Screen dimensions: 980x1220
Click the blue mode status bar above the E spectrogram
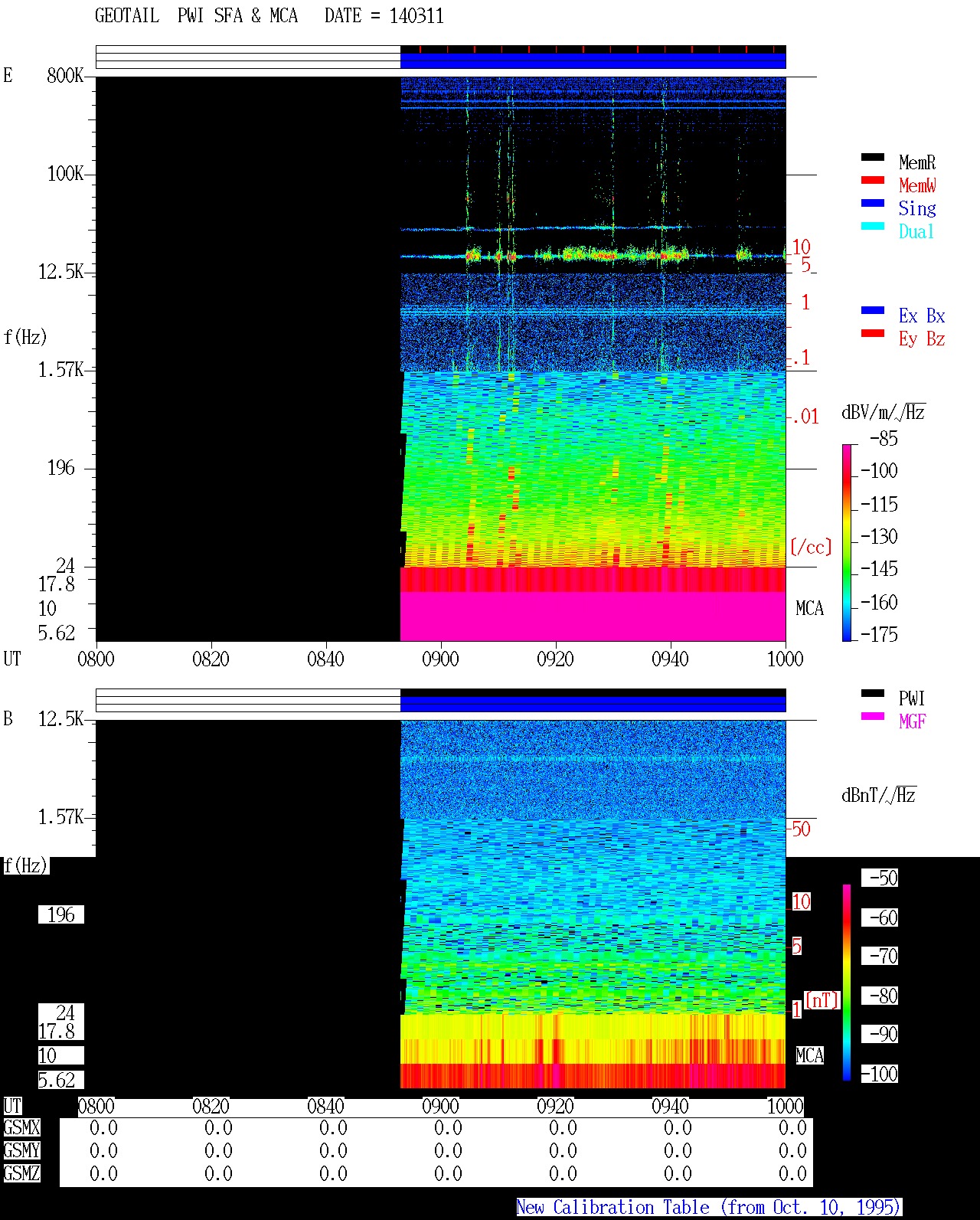point(593,61)
